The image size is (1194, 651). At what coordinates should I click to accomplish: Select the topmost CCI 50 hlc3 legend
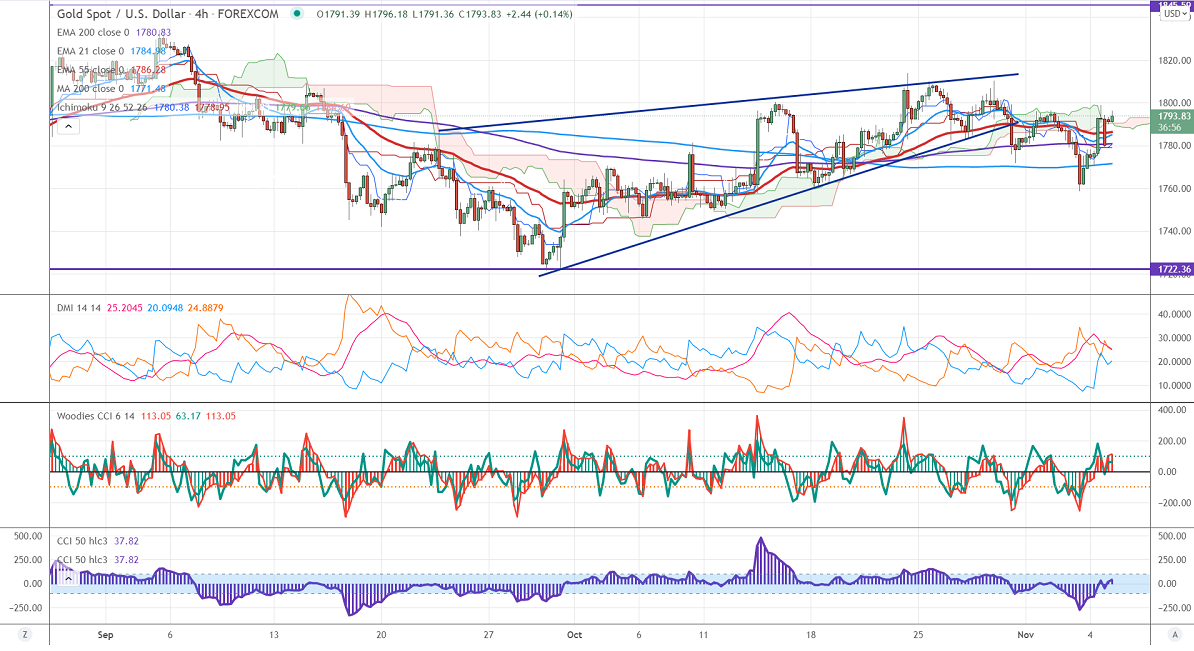coord(82,541)
